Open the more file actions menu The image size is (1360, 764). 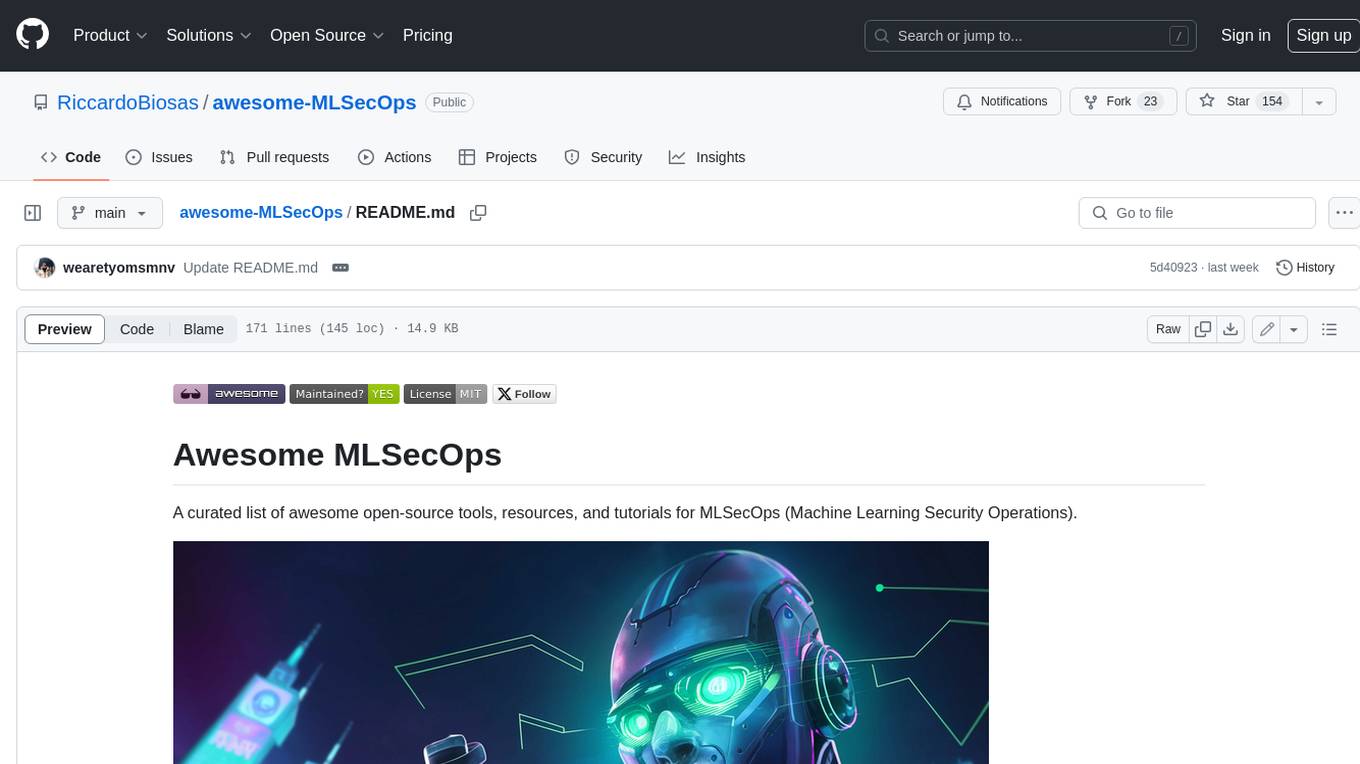click(1343, 213)
